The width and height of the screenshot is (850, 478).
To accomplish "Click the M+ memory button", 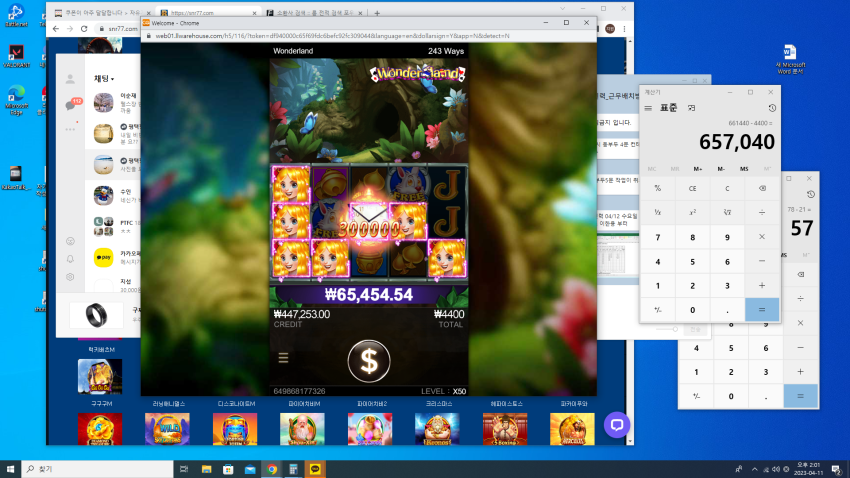I will pos(698,169).
